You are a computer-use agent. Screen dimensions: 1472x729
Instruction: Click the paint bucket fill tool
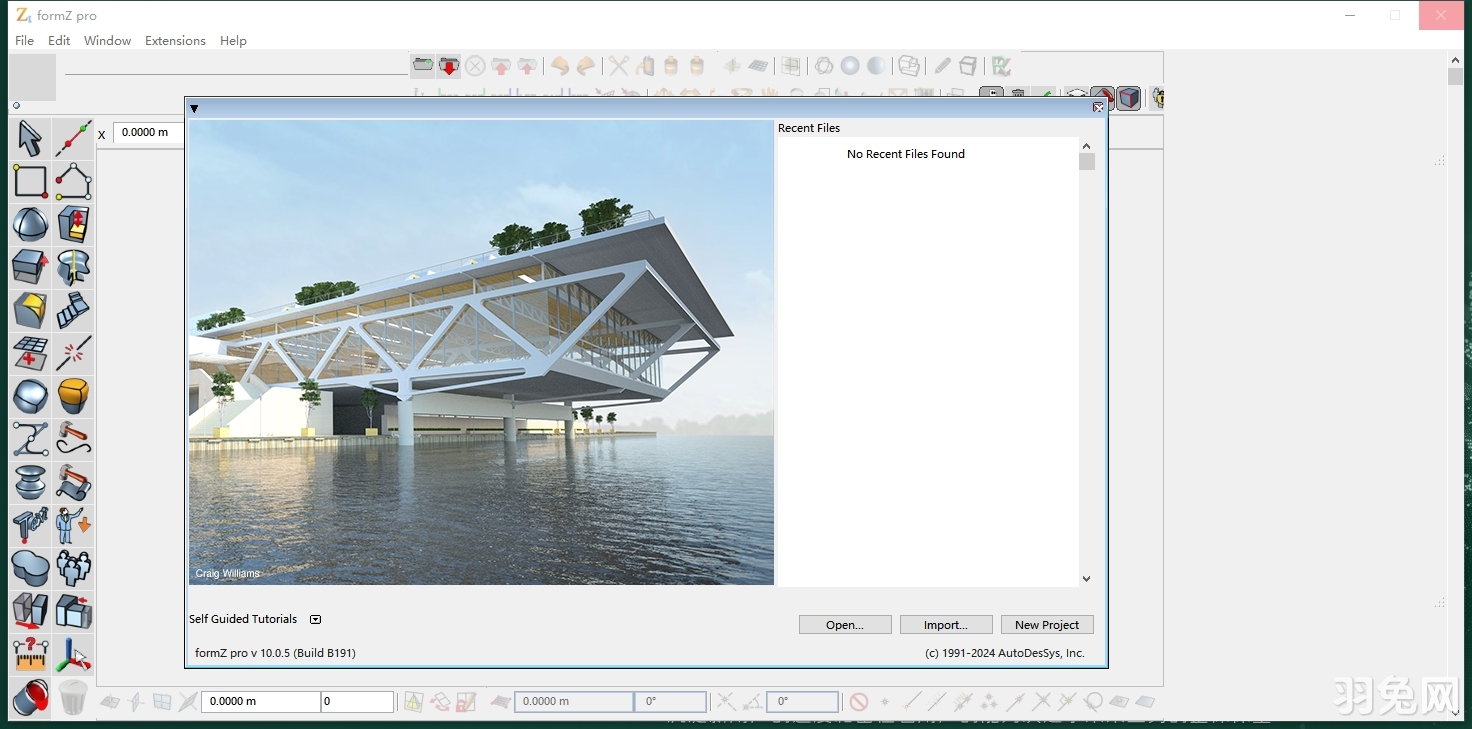coord(30,697)
